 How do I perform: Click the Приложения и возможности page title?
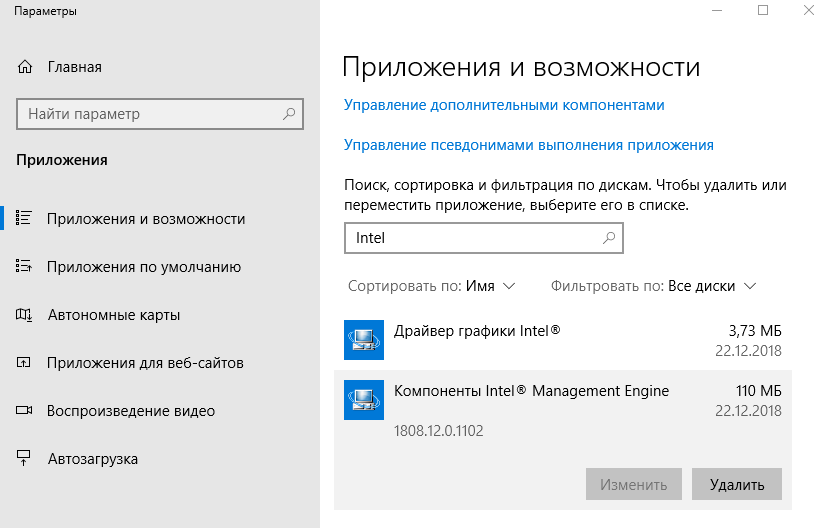coord(521,67)
